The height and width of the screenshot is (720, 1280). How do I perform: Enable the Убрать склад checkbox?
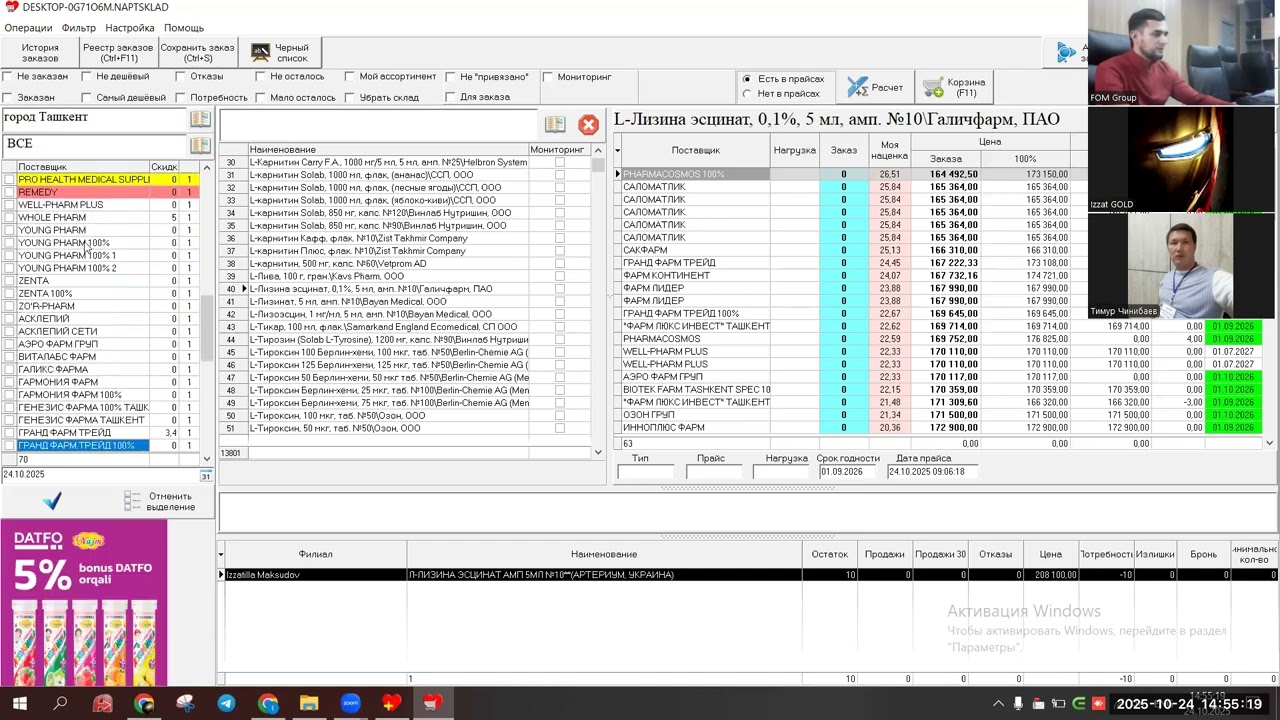click(x=350, y=97)
